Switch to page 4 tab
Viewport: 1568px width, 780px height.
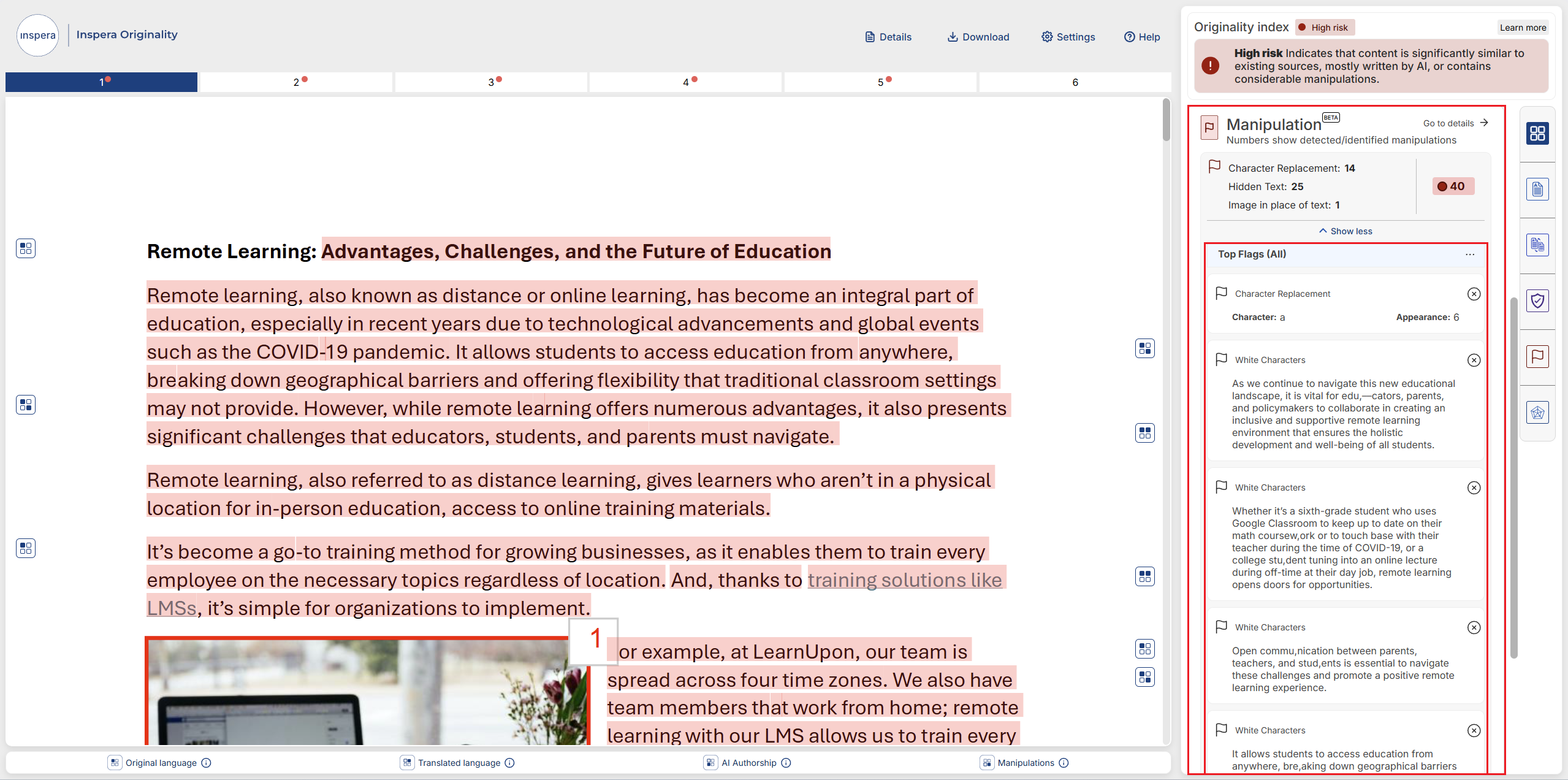[x=686, y=82]
